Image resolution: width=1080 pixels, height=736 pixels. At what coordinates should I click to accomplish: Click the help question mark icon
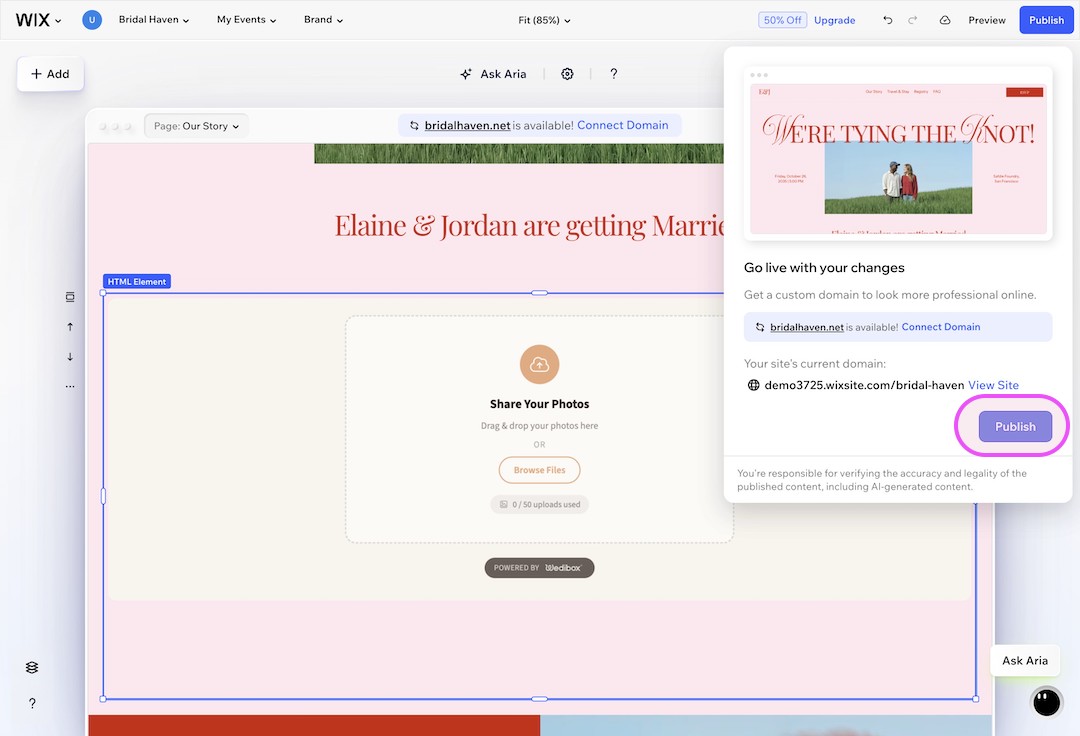pos(614,73)
